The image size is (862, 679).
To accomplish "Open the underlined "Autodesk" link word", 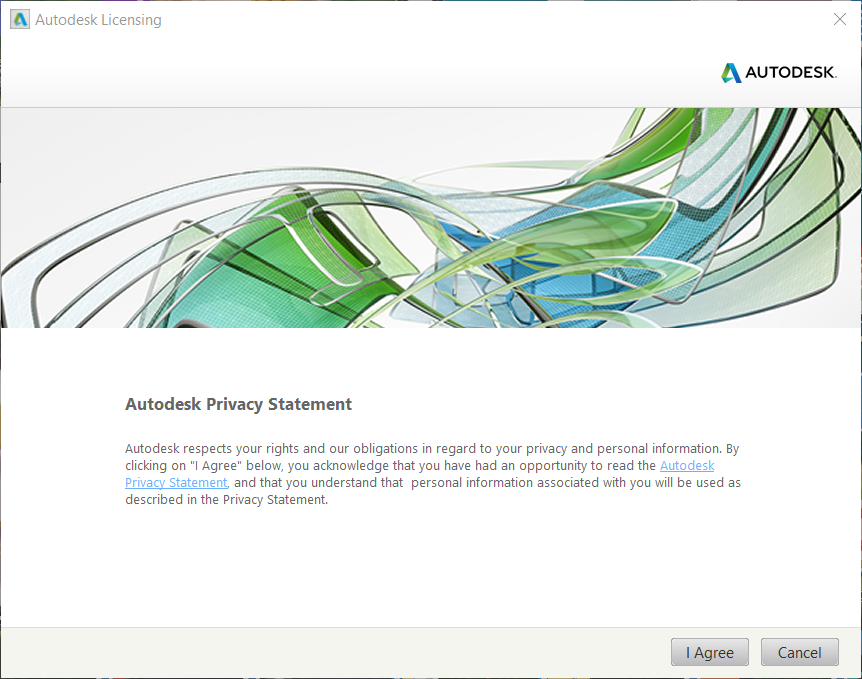I will coord(687,466).
